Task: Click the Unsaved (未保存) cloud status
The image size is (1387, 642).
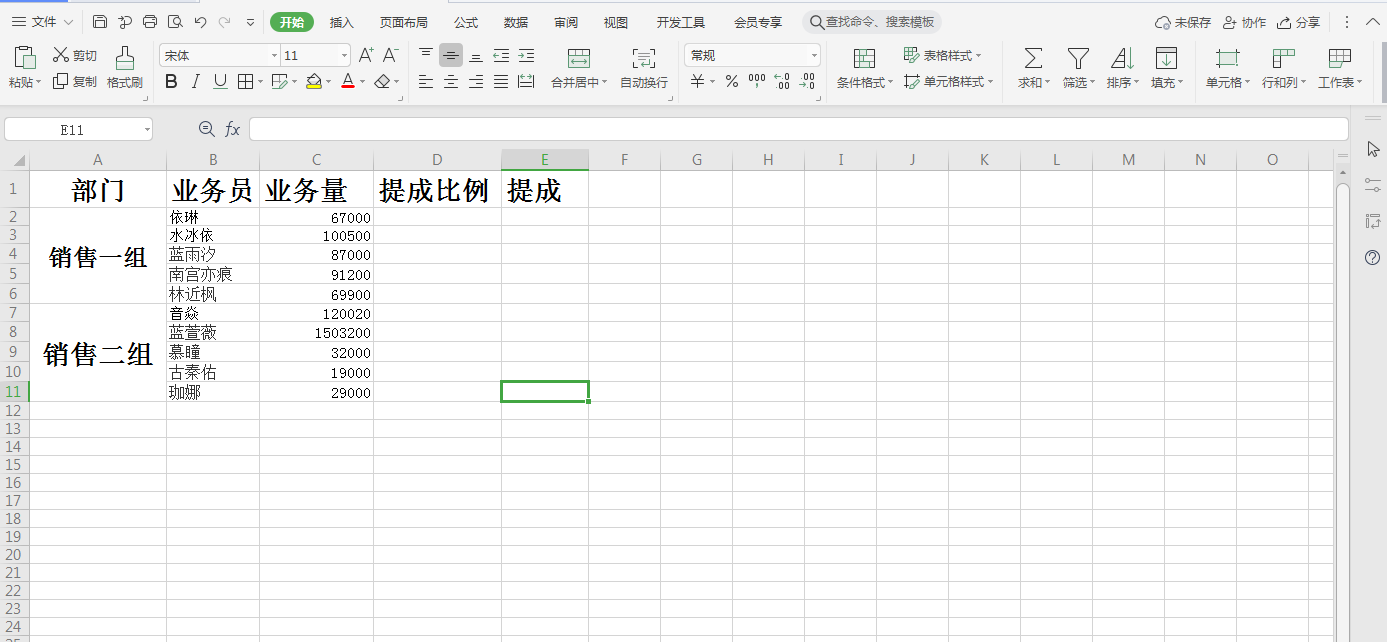Action: click(1183, 22)
